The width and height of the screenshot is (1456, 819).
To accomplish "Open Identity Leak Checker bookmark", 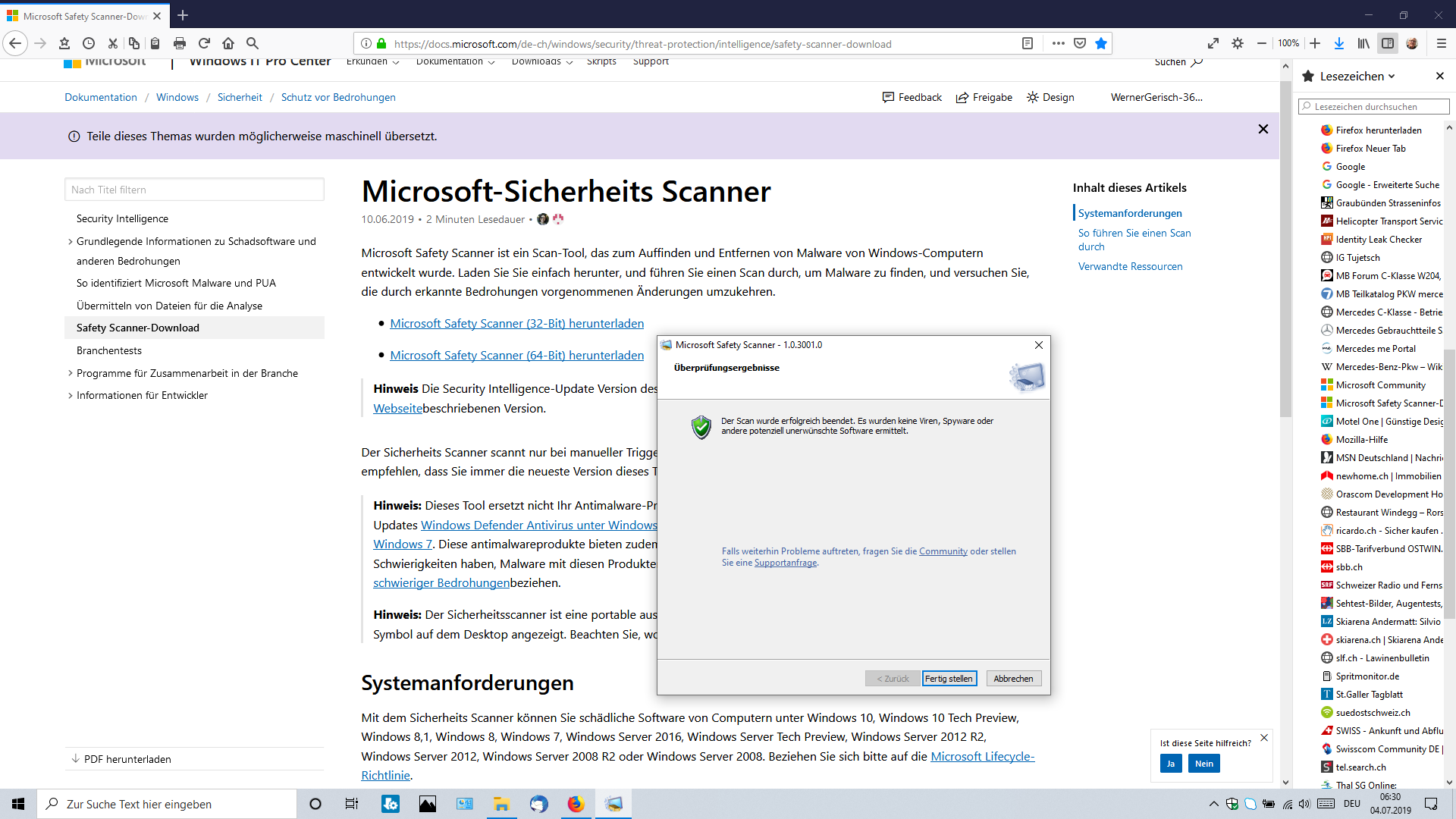I will click(x=1379, y=240).
